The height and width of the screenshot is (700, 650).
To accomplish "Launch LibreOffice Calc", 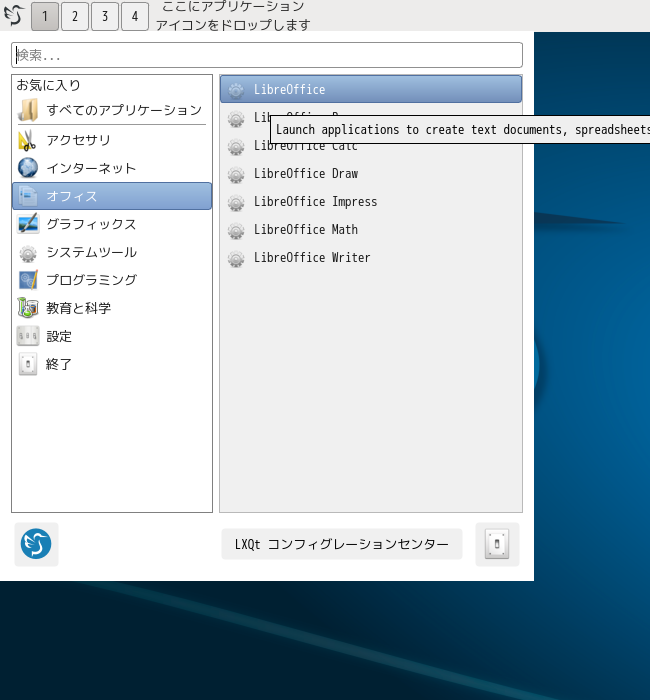I will (371, 146).
